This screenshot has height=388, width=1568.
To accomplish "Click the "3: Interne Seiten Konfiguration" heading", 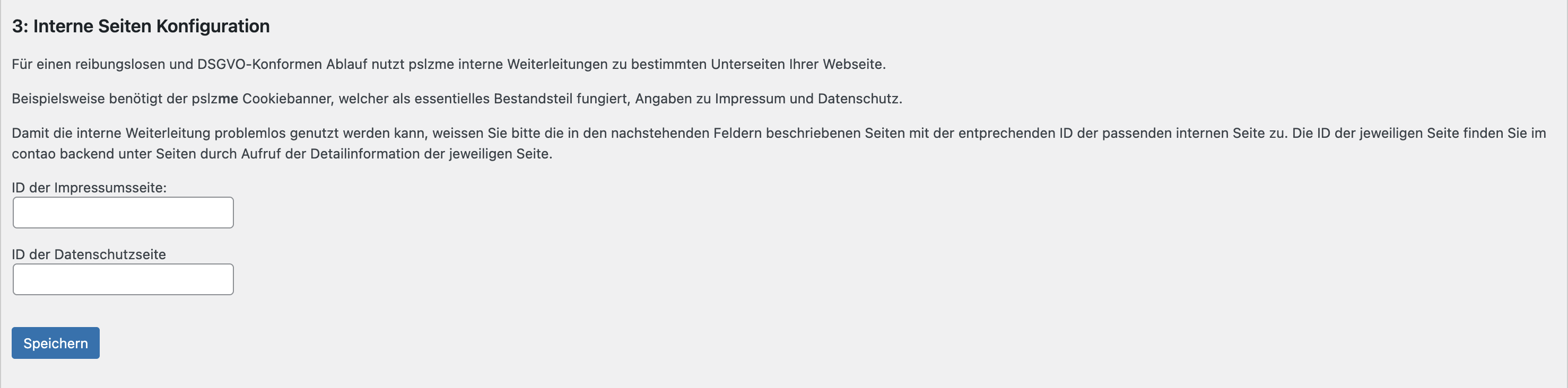I will pos(141,26).
